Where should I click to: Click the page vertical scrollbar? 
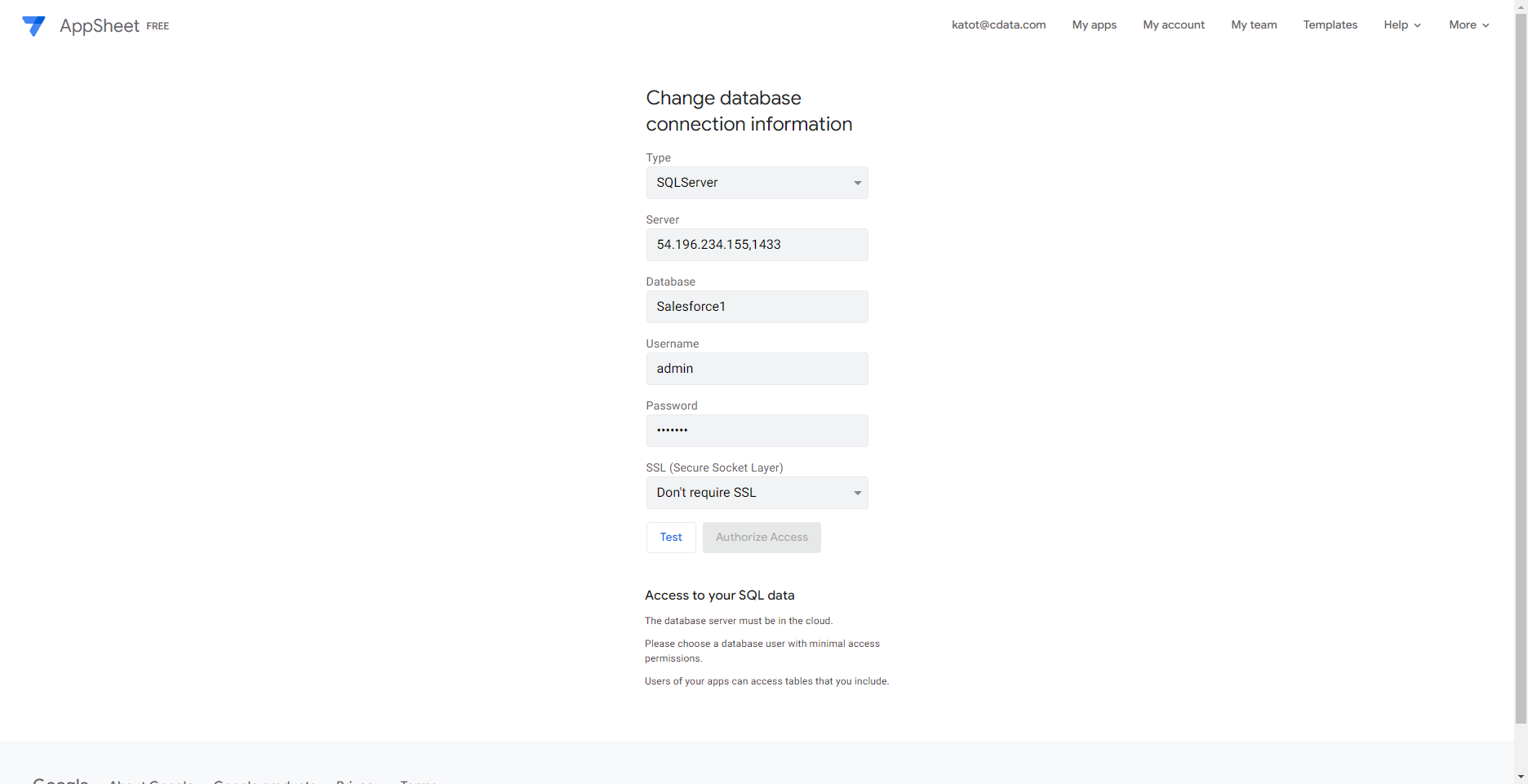pyautogui.click(x=1521, y=367)
